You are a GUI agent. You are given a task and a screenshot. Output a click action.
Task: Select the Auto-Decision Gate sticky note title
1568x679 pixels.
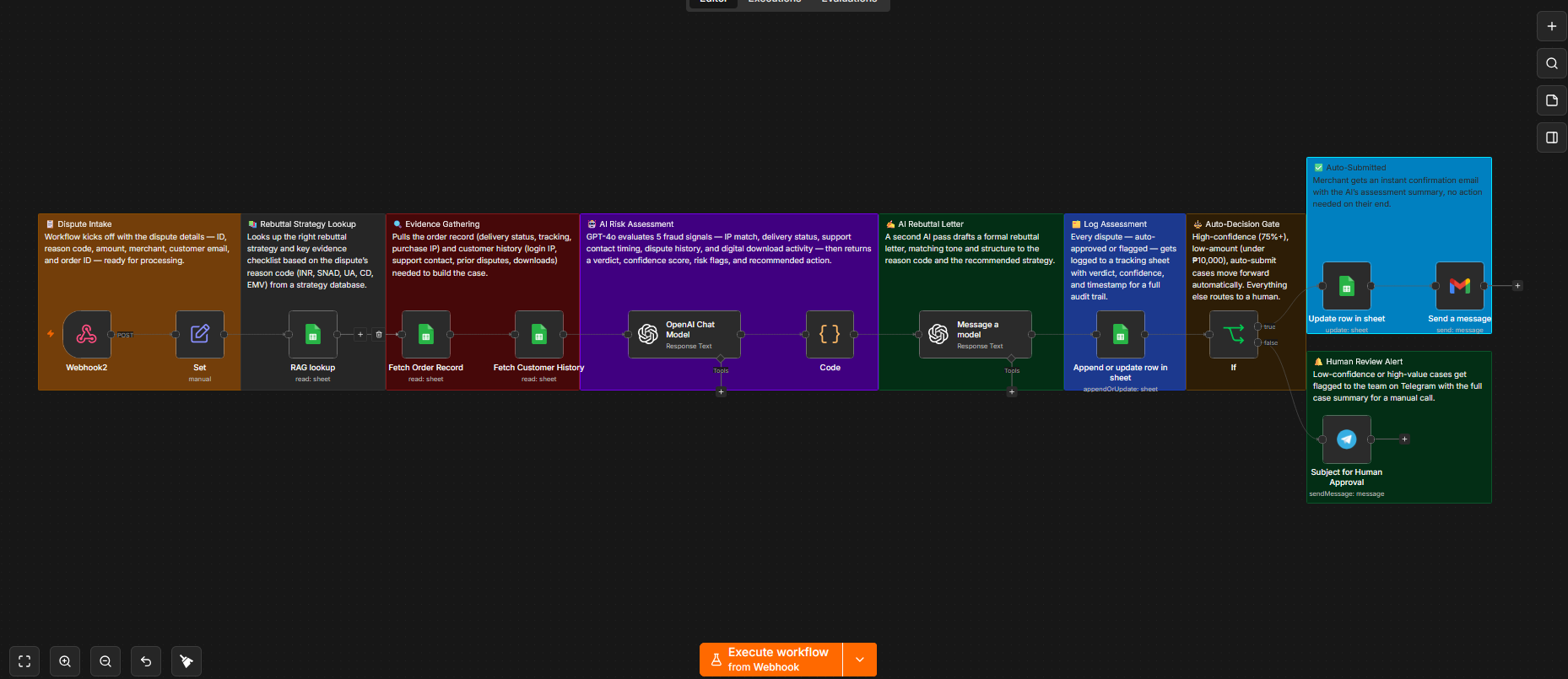(1242, 224)
